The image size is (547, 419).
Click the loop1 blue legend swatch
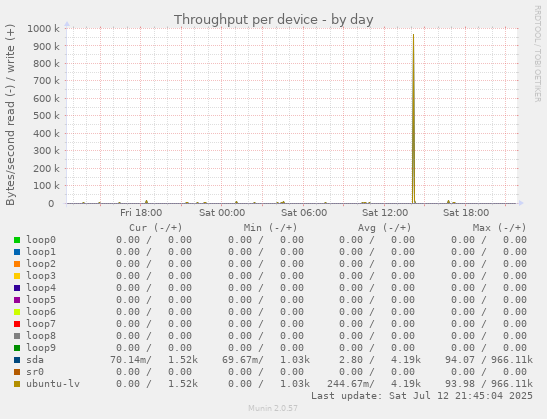click(x=17, y=252)
